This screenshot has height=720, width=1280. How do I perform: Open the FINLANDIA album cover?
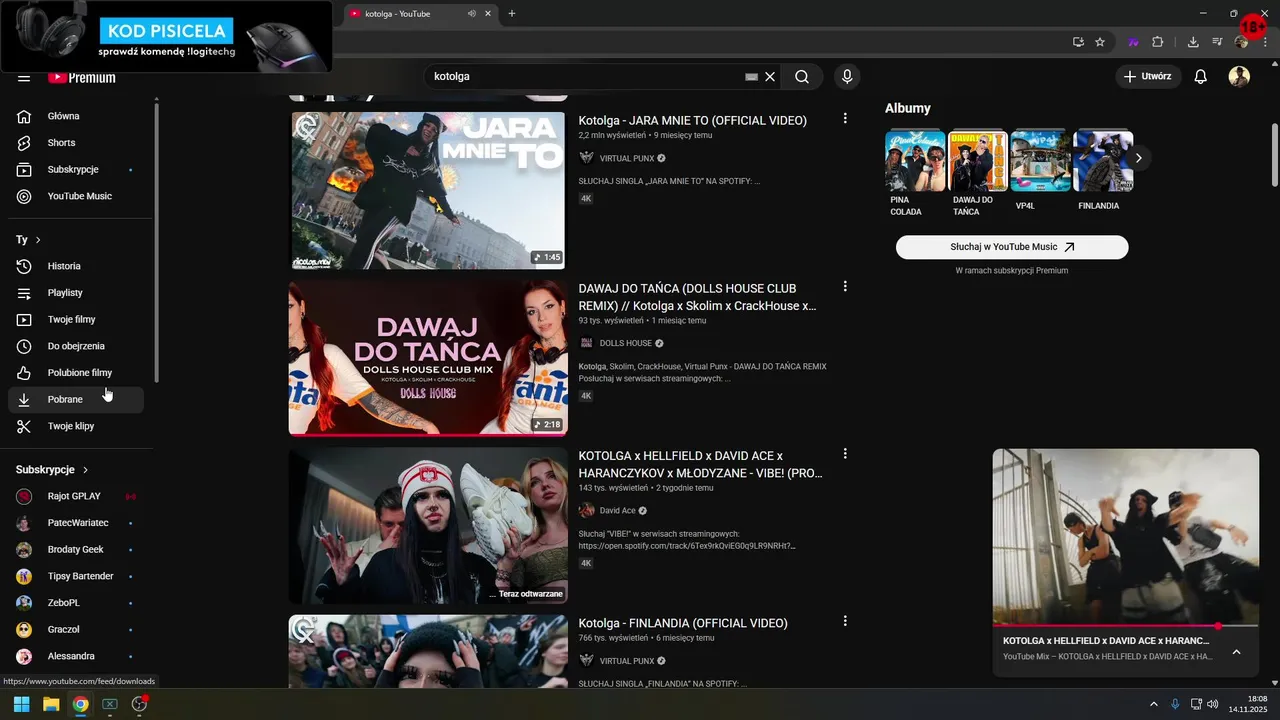tap(1104, 161)
